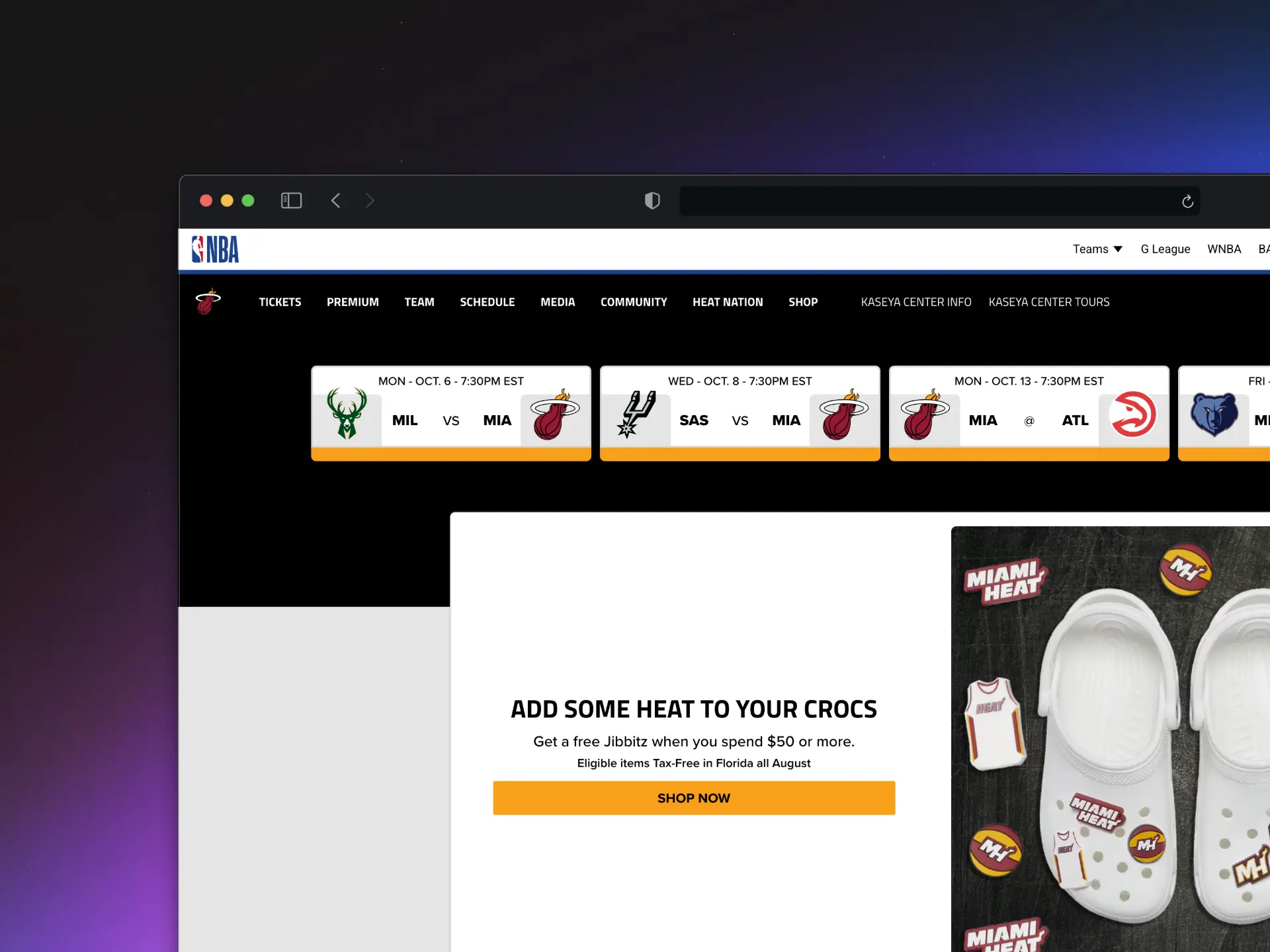The image size is (1270, 952).
Task: Open the TICKETS menu
Action: (280, 302)
